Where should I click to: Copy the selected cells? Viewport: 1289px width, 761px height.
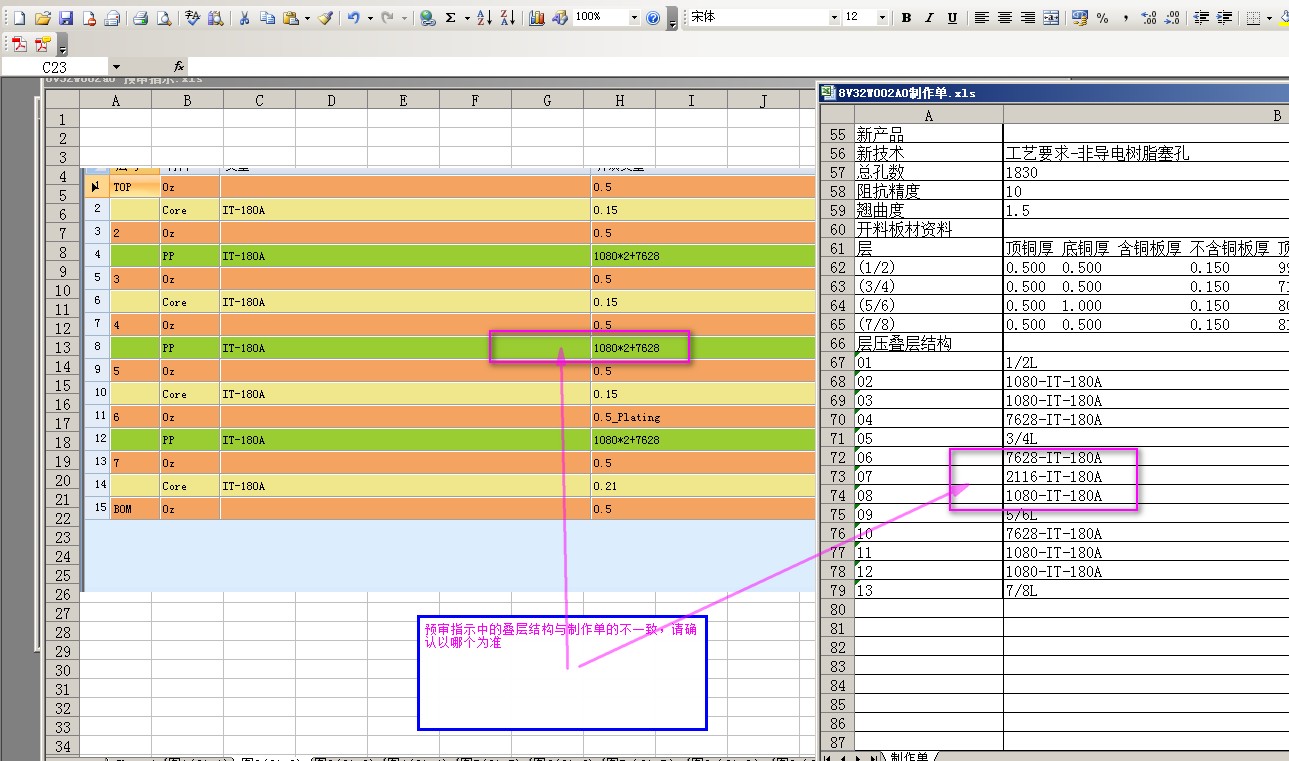click(x=268, y=18)
